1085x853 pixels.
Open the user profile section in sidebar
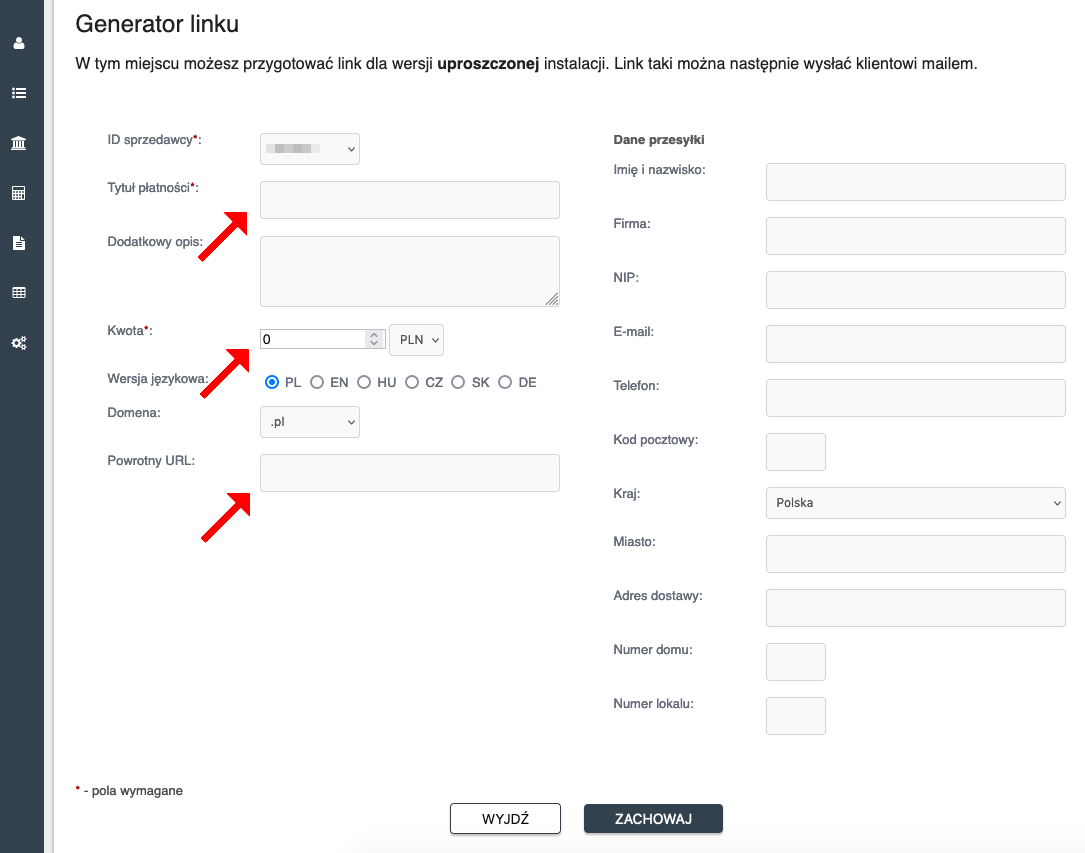[x=20, y=42]
